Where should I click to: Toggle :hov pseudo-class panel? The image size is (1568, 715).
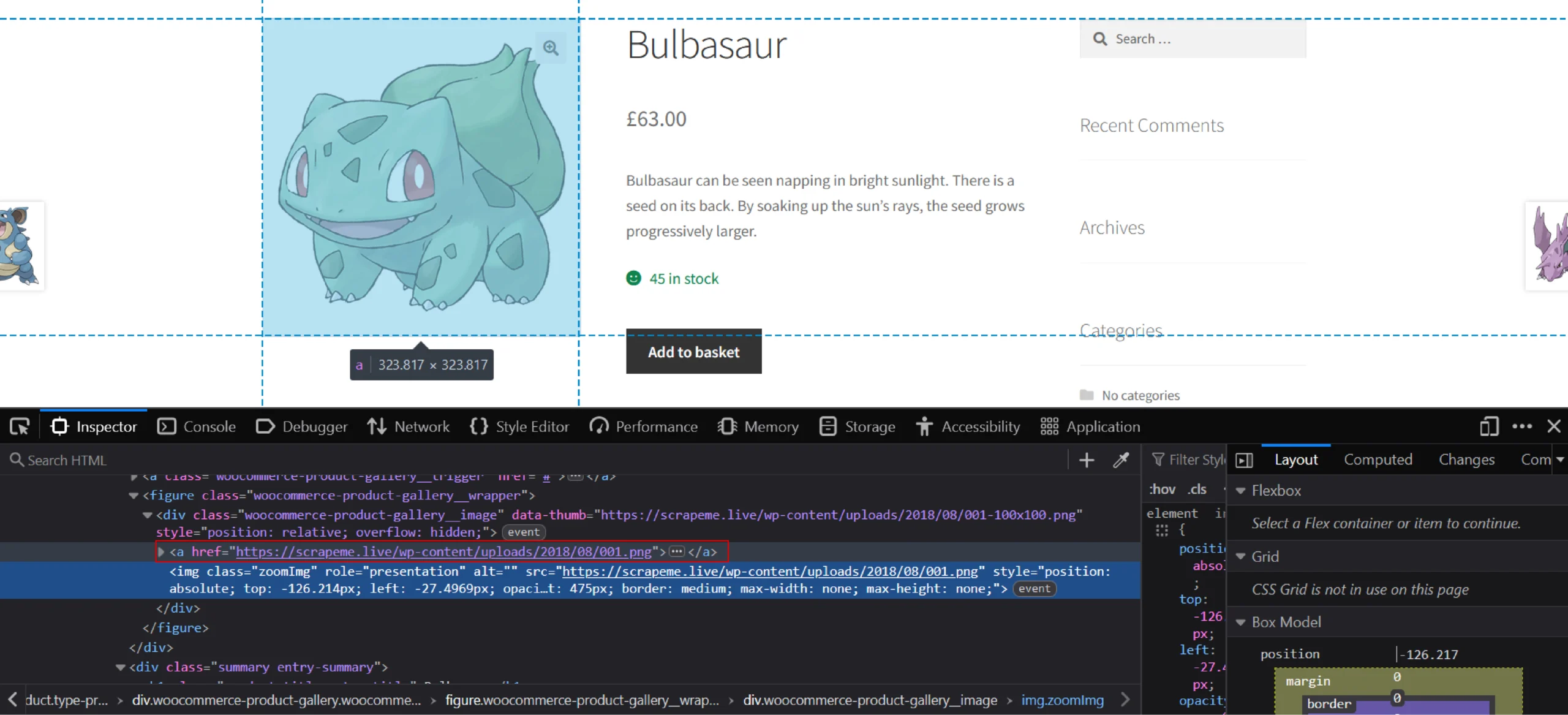coord(1162,489)
